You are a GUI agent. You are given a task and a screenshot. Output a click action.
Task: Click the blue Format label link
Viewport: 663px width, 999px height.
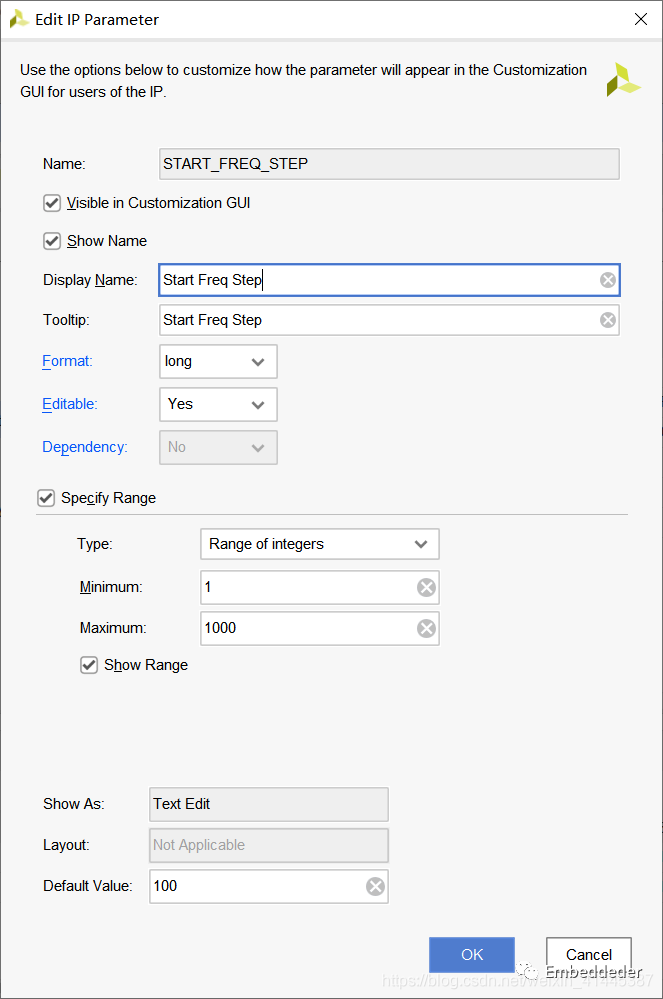point(67,361)
